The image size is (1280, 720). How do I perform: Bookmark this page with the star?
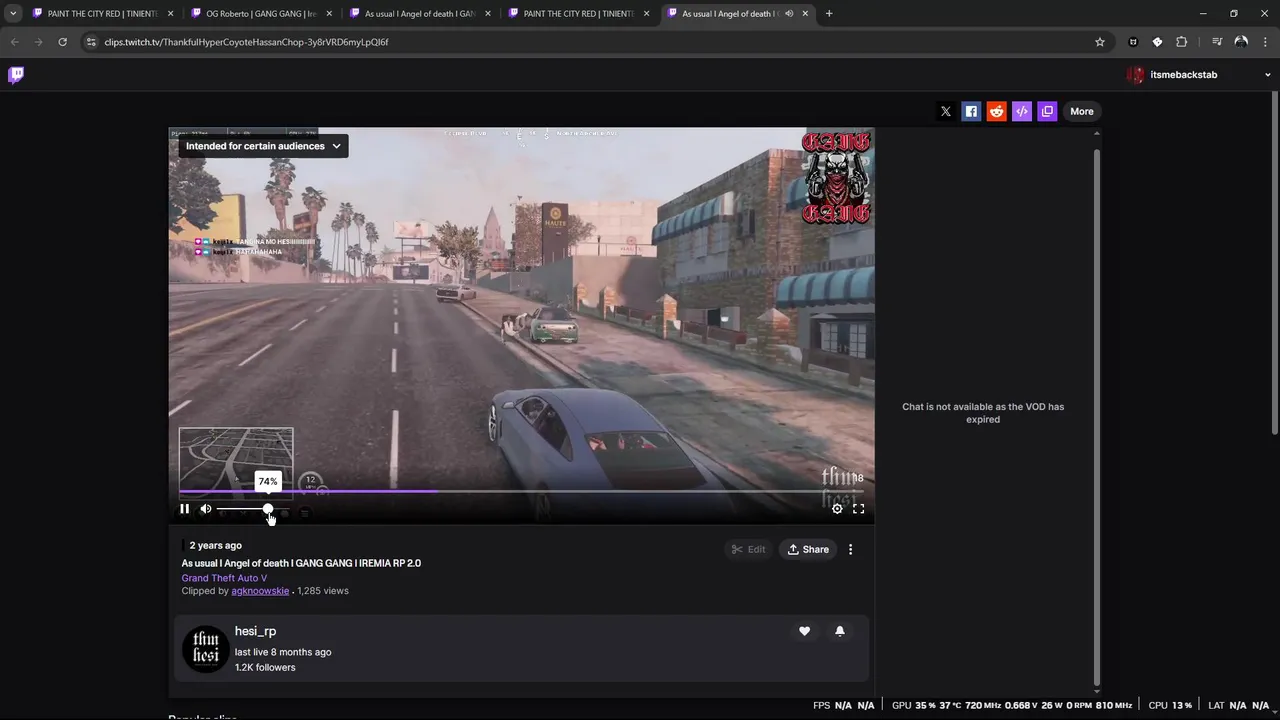[x=1100, y=42]
